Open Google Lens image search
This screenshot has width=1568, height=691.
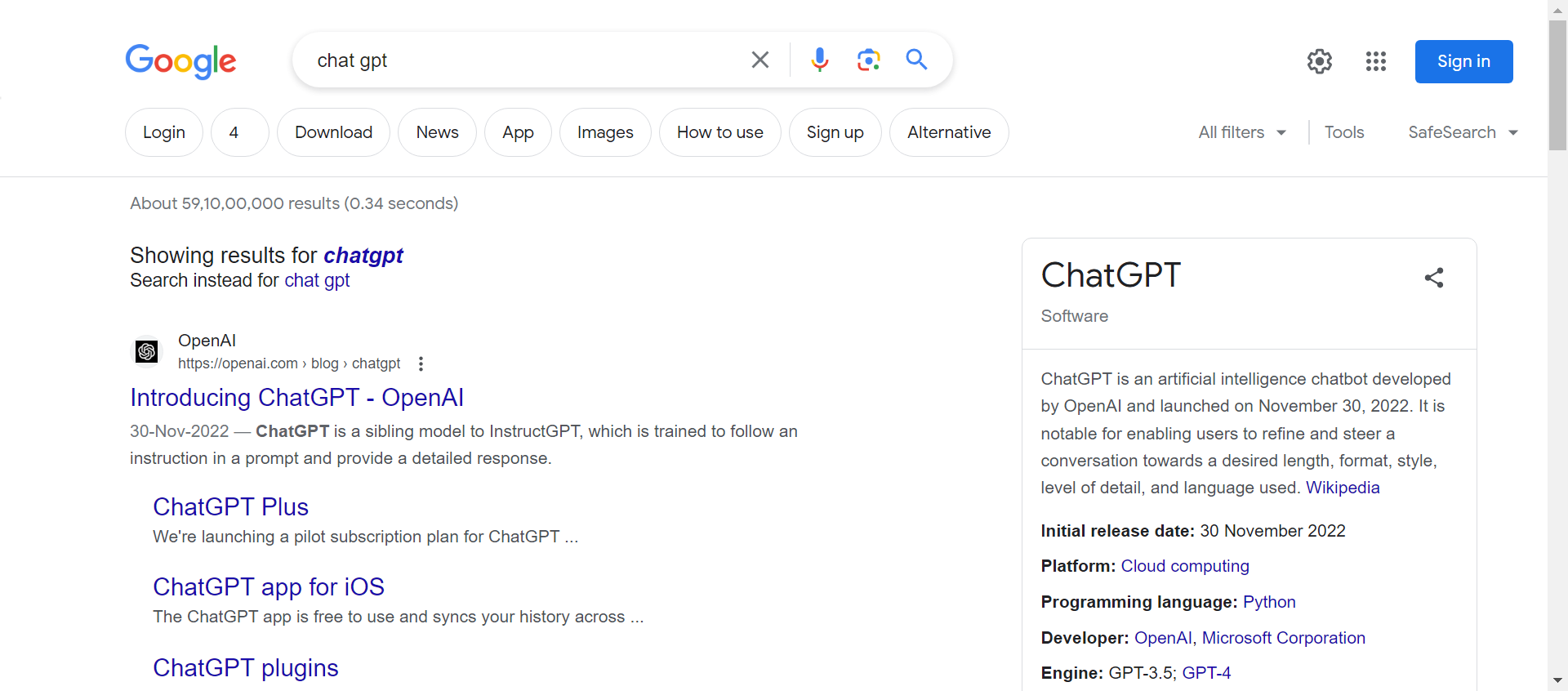point(868,60)
